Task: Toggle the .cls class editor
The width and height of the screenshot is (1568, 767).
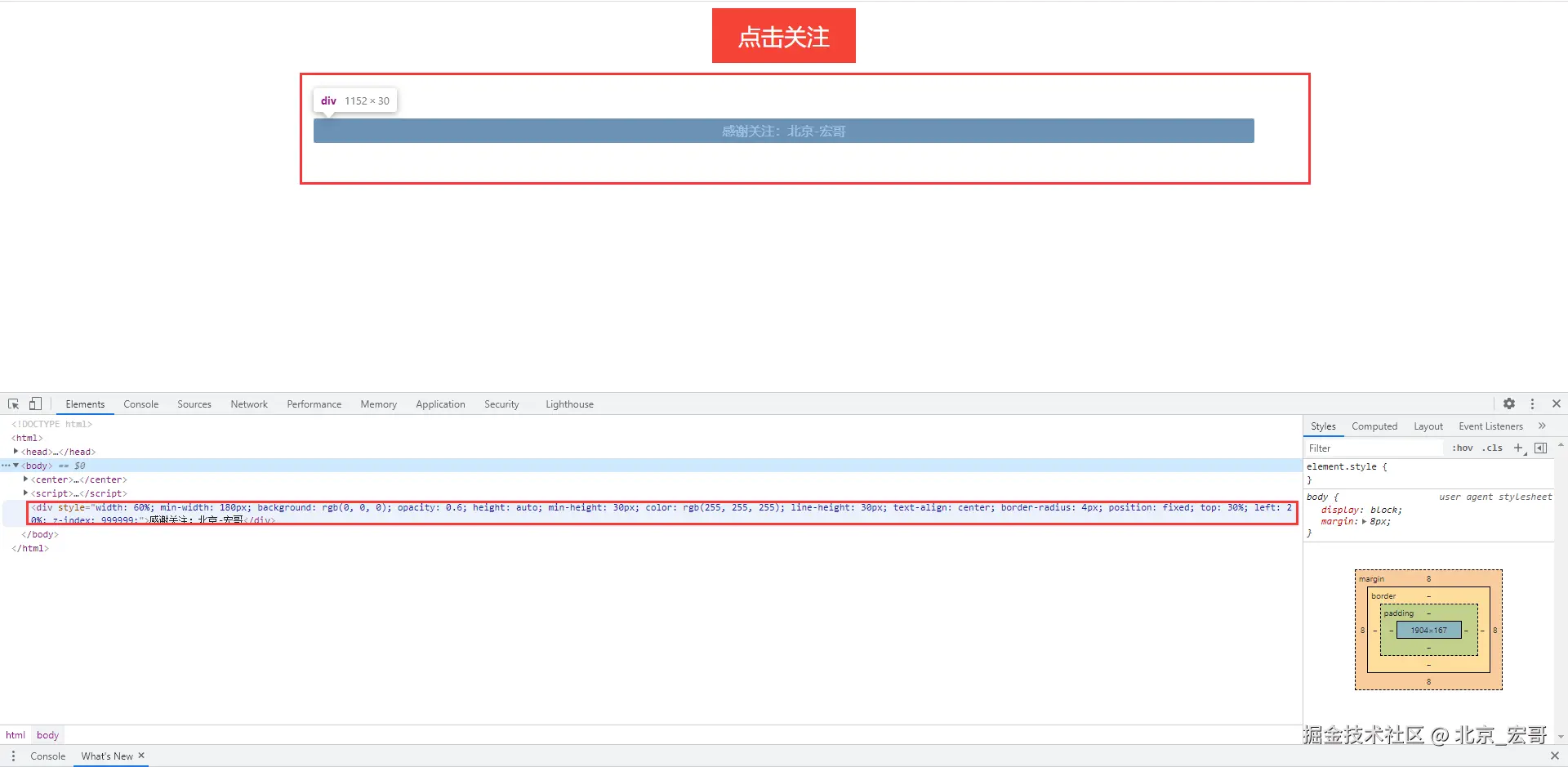Action: click(1493, 448)
